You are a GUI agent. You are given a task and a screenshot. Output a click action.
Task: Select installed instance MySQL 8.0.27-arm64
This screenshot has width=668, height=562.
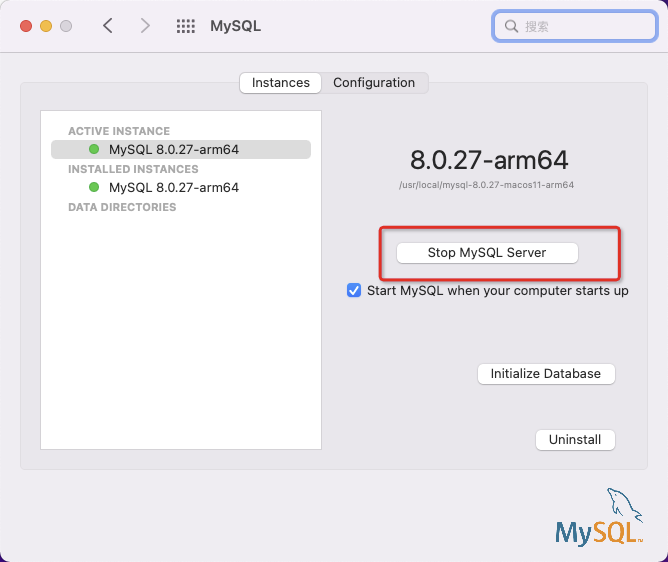(x=181, y=187)
